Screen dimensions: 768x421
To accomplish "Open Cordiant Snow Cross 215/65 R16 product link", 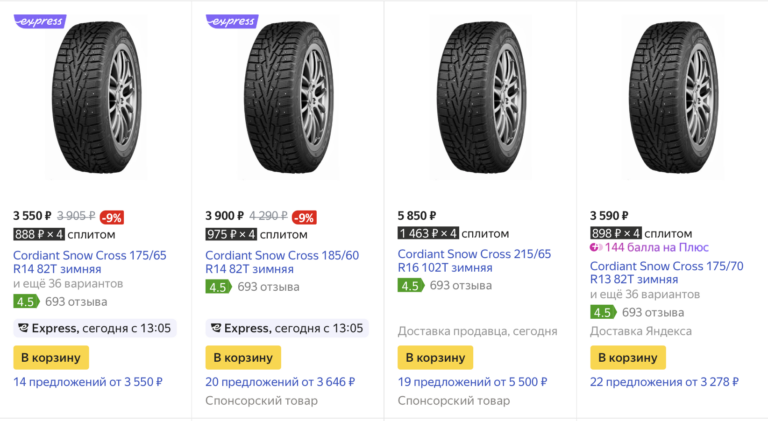I will coord(474,262).
